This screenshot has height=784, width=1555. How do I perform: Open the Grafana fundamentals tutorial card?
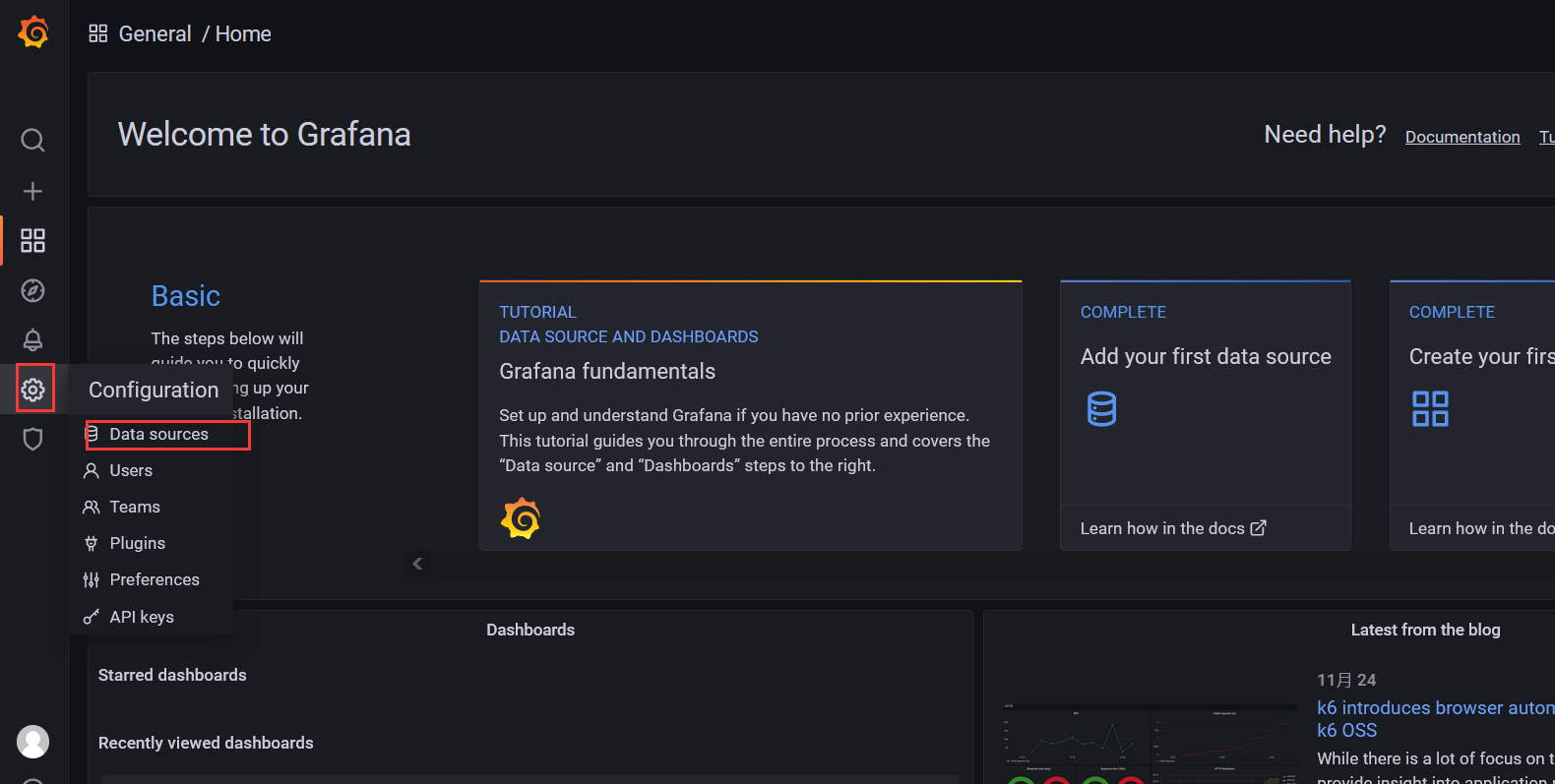coord(751,415)
